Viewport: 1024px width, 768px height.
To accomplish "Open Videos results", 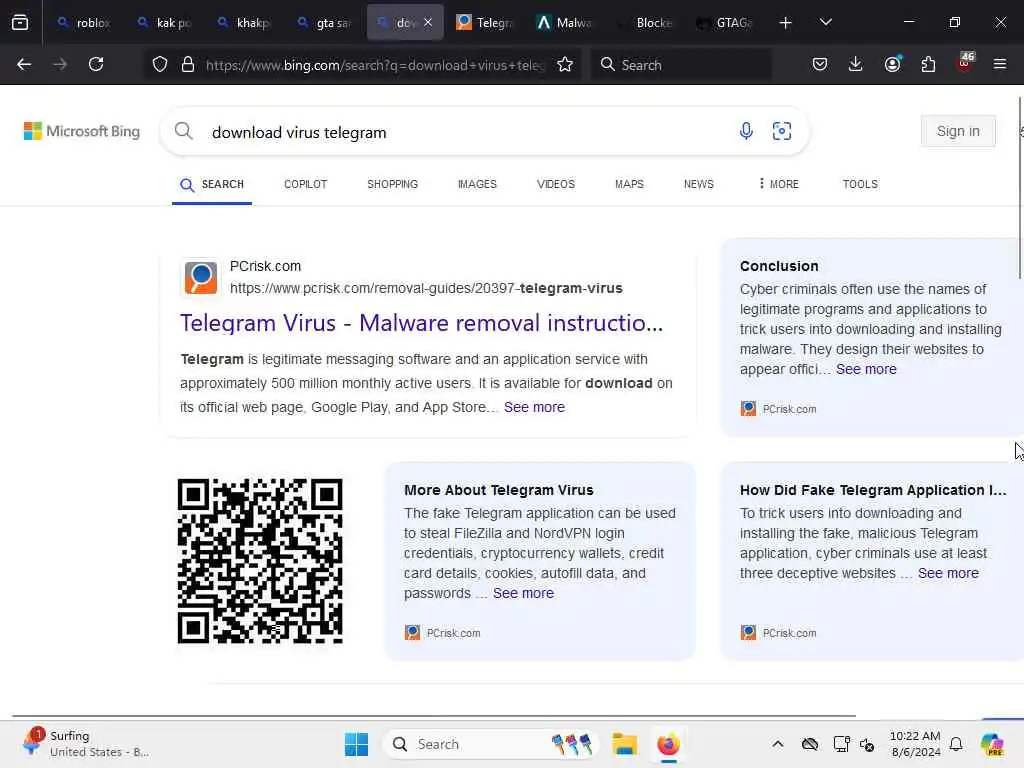I will pos(556,184).
